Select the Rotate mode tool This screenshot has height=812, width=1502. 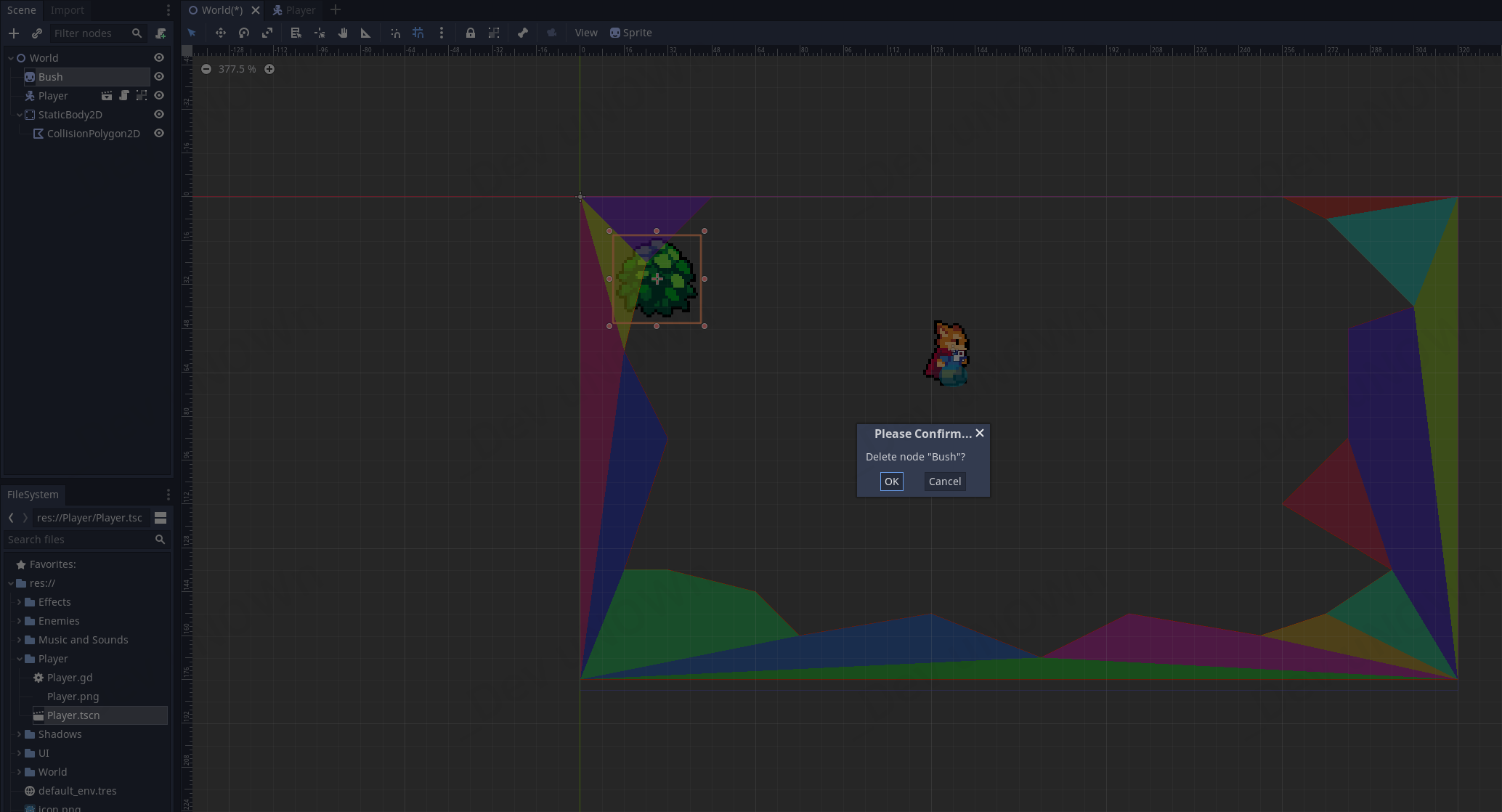pyautogui.click(x=244, y=33)
